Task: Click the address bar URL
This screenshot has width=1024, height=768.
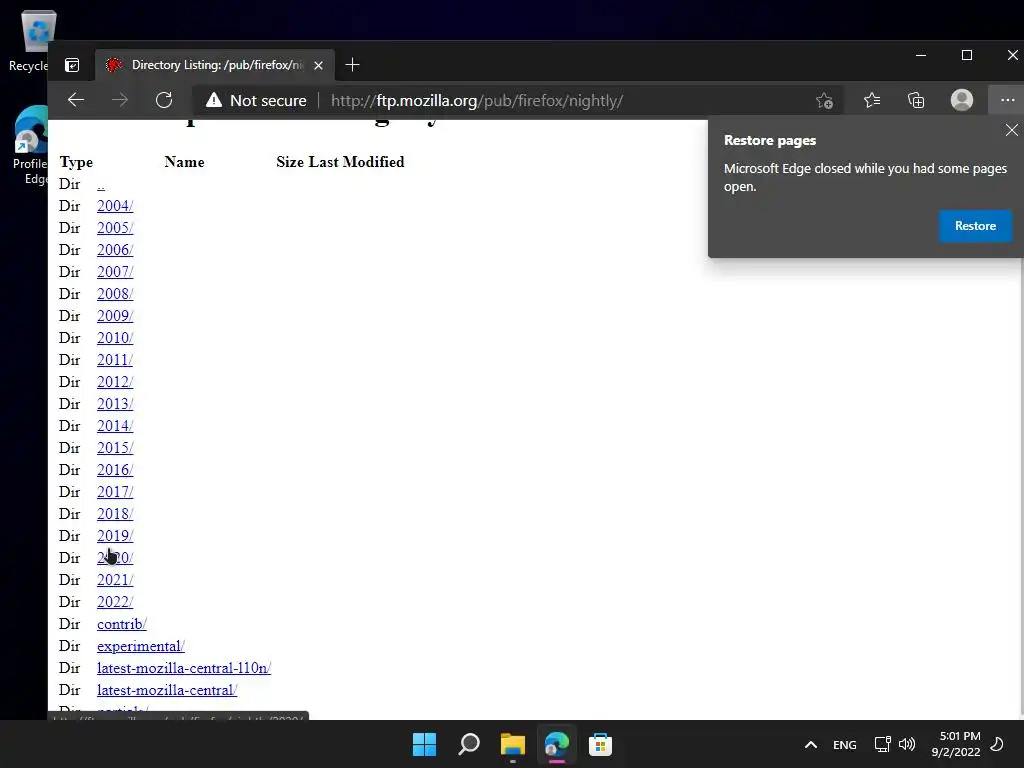Action: pos(477,101)
